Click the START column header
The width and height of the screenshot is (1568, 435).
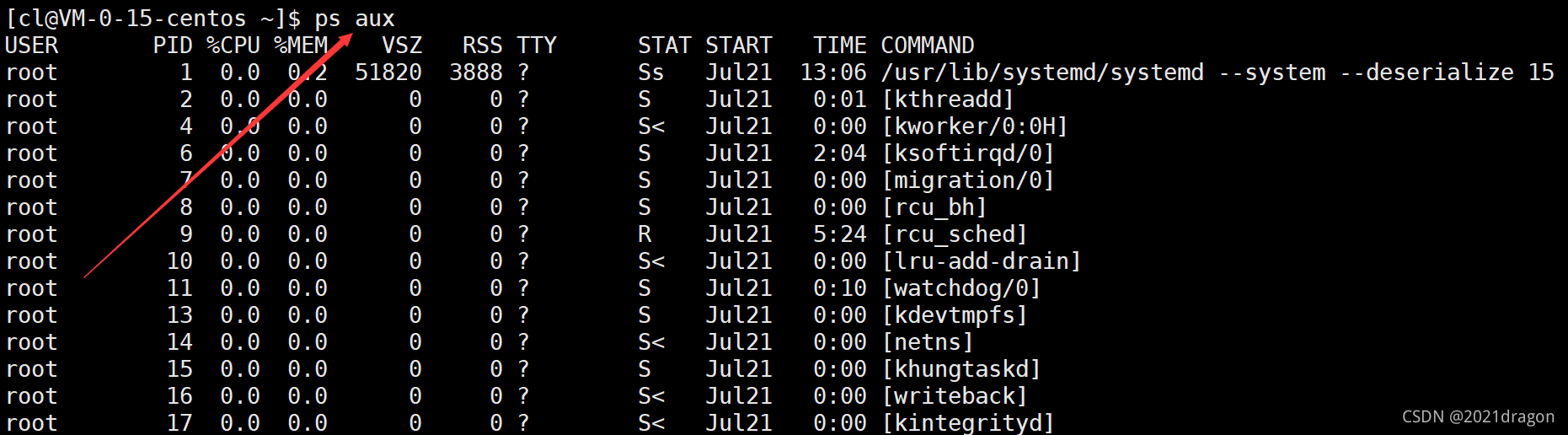[x=739, y=46]
